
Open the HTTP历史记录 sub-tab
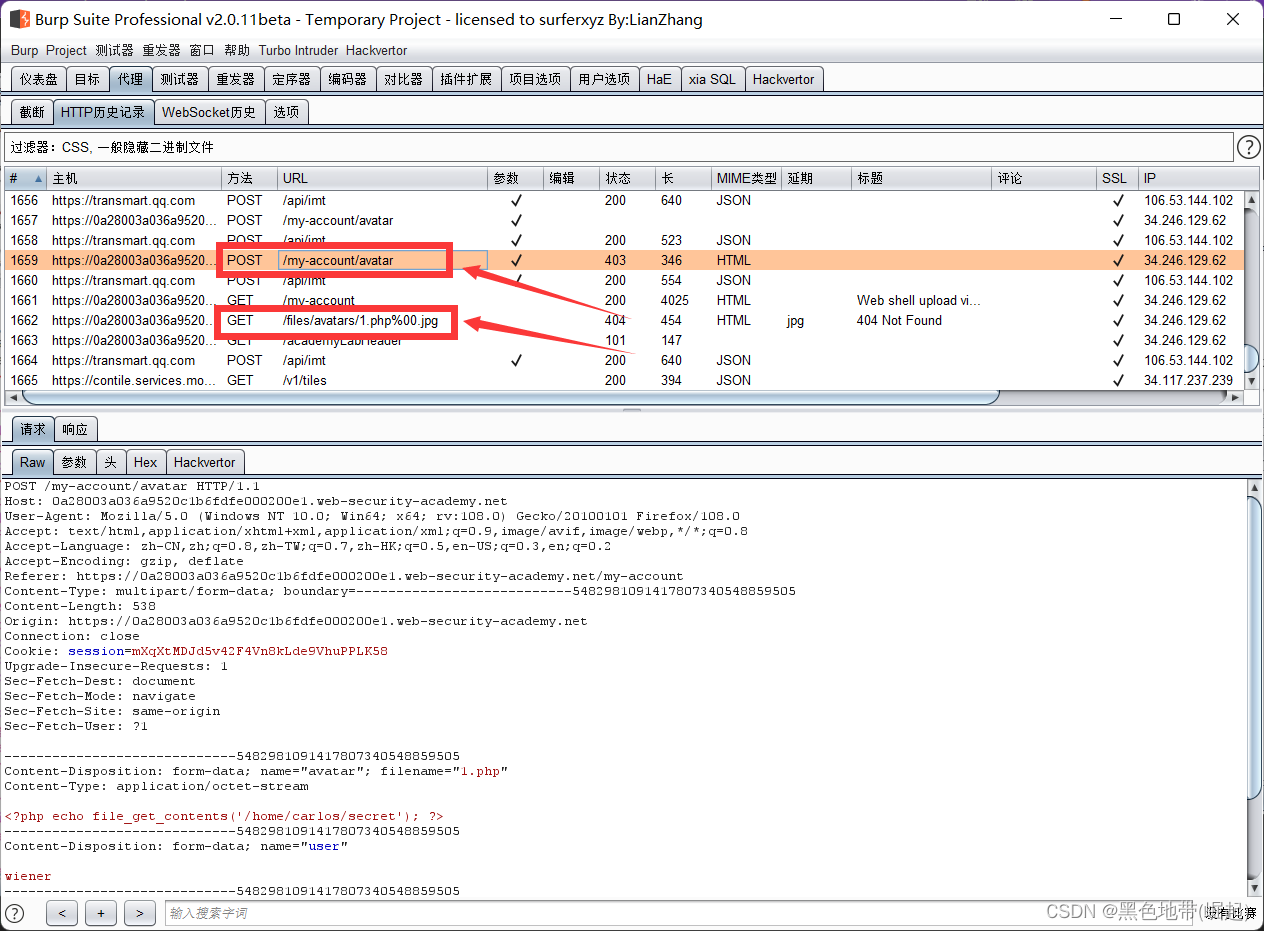(x=103, y=112)
